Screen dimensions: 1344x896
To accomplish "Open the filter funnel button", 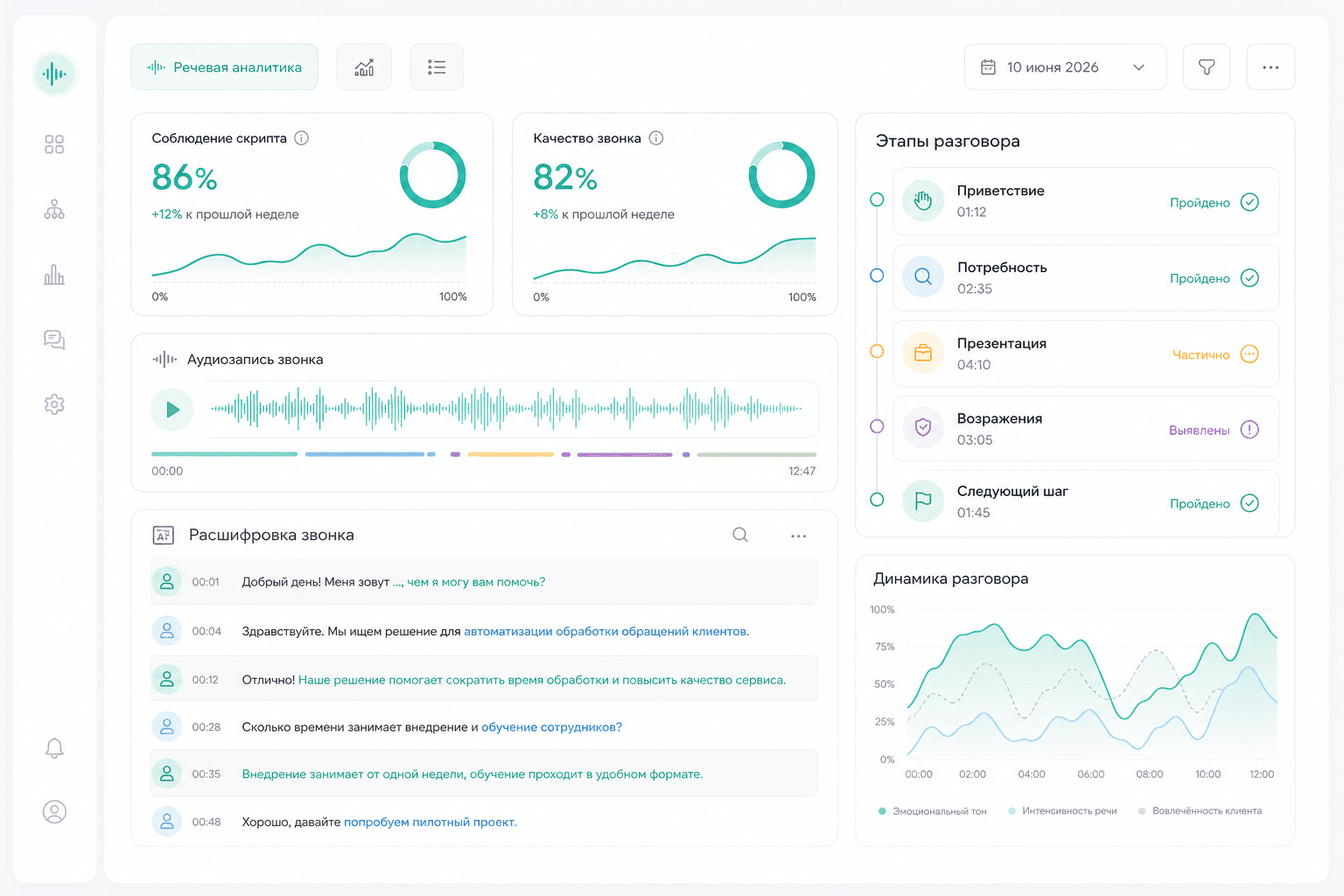I will coord(1207,67).
